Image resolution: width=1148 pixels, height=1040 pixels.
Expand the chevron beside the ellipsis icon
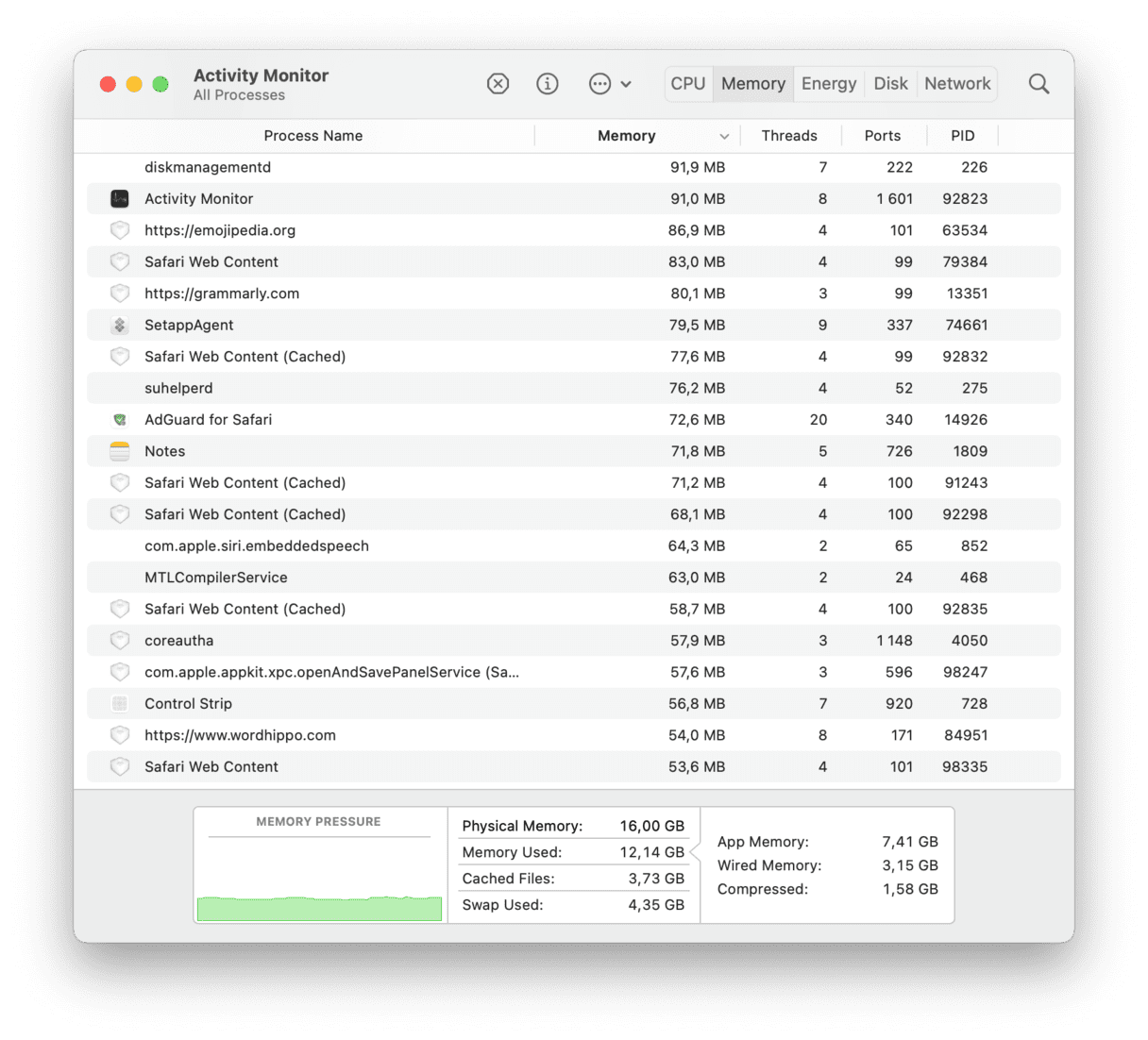tap(626, 84)
